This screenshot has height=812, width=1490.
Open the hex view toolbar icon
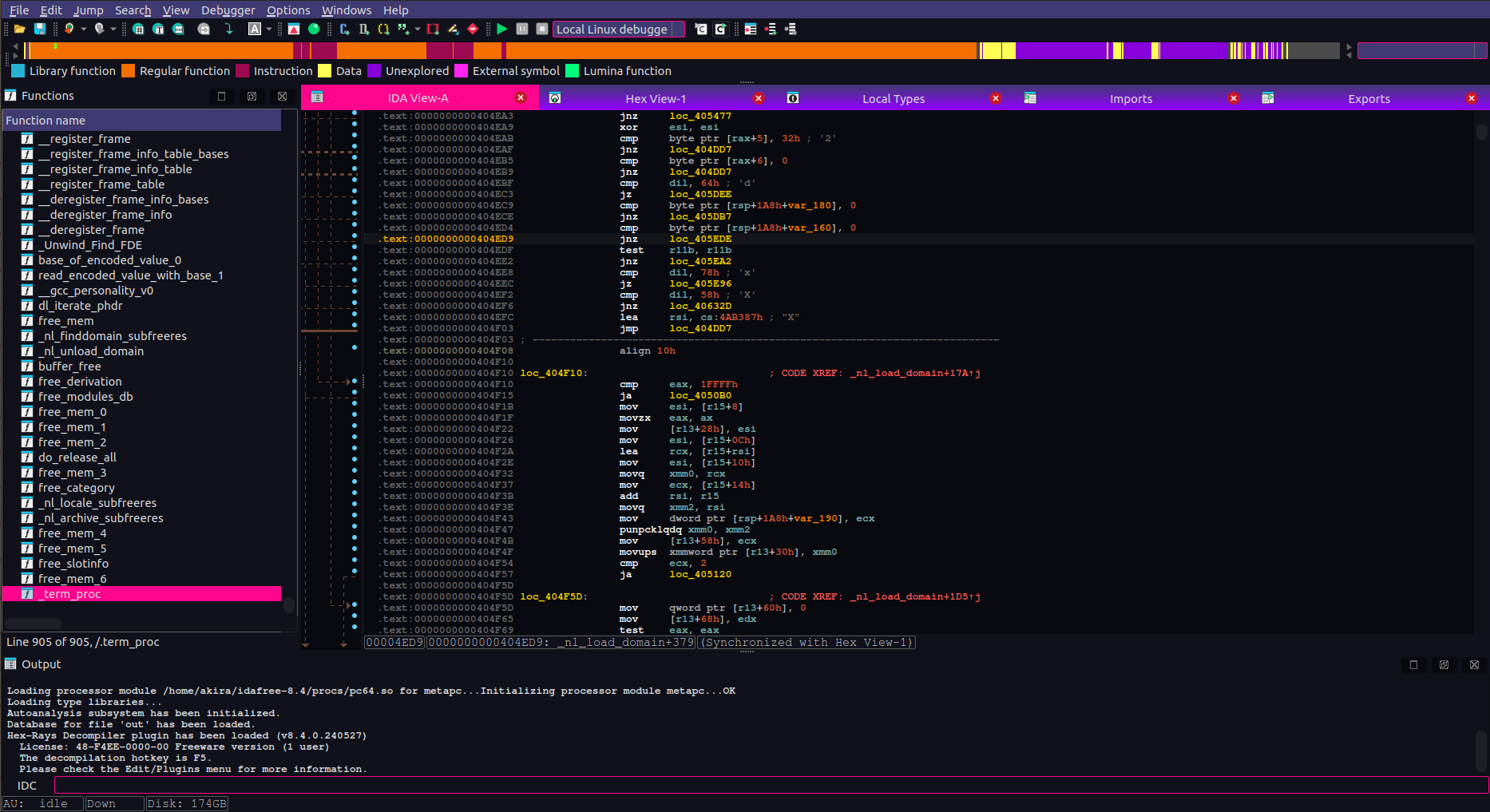[138, 29]
